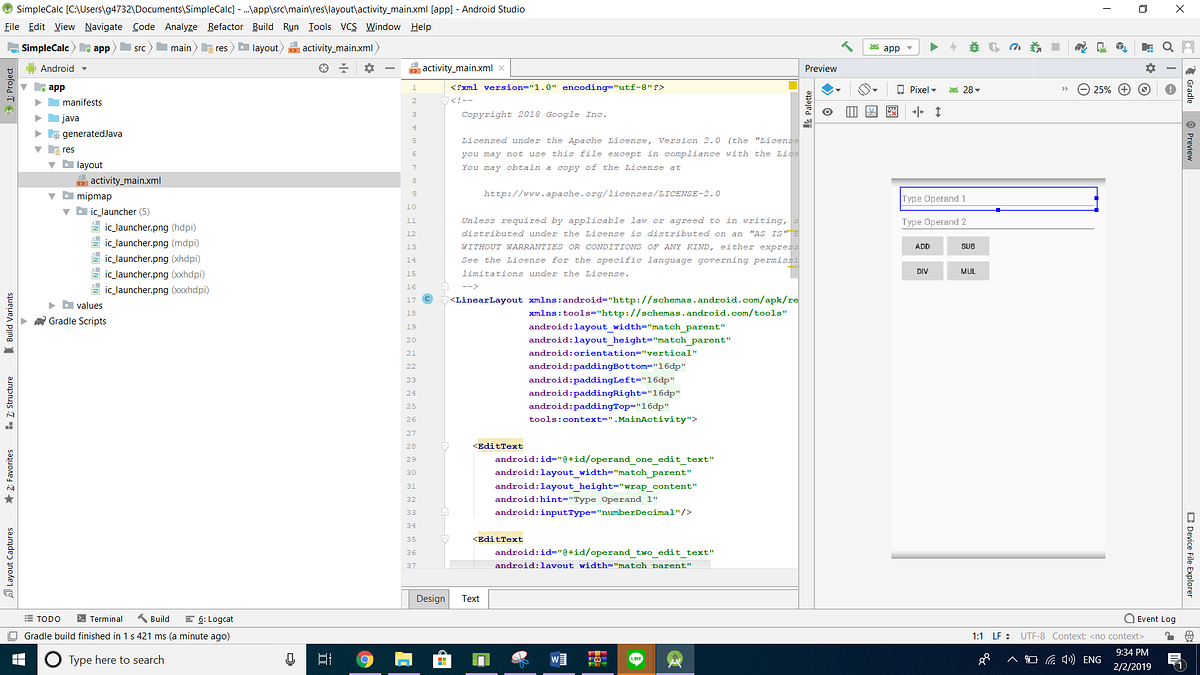Open the Analyze menu

181,26
